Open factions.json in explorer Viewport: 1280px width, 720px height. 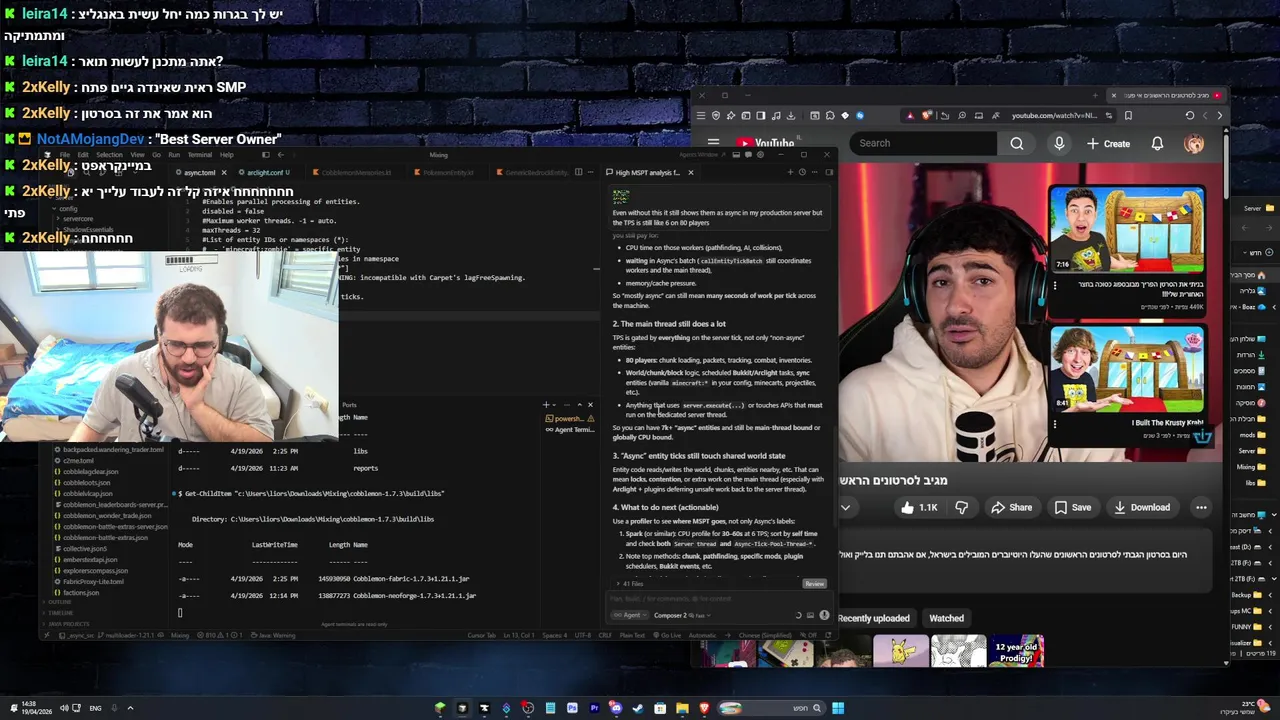[x=81, y=593]
